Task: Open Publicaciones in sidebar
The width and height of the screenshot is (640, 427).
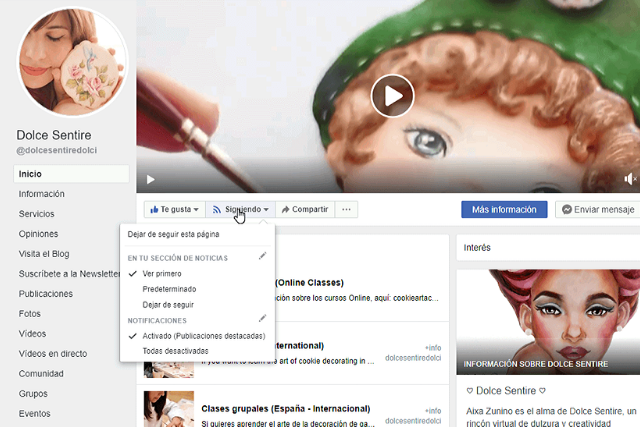Action: point(46,294)
